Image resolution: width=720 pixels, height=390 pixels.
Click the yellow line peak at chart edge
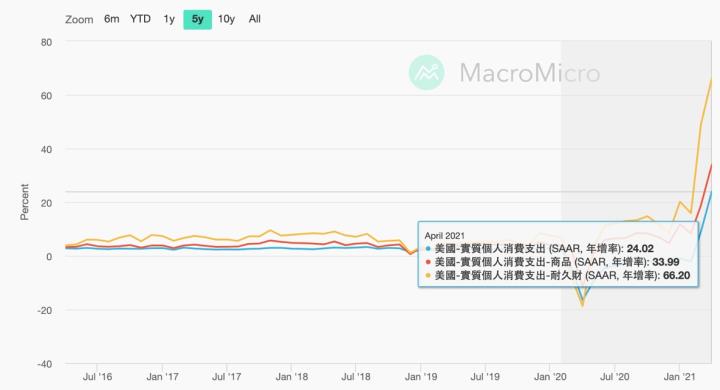711,79
